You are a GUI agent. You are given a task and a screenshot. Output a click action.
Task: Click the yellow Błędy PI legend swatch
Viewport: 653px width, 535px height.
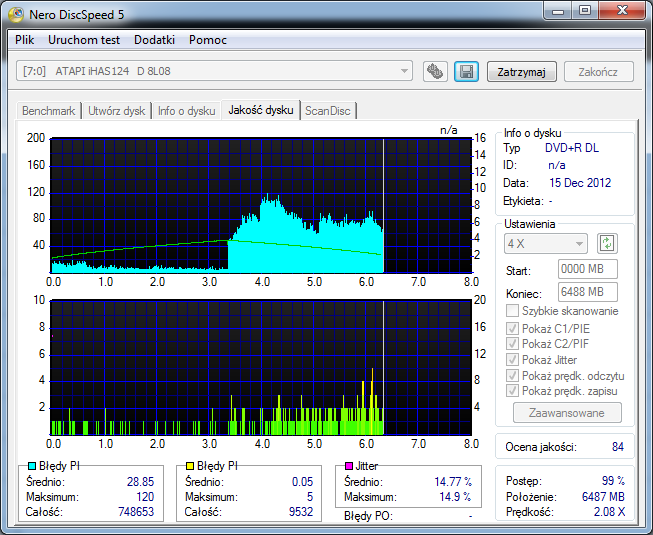189,466
